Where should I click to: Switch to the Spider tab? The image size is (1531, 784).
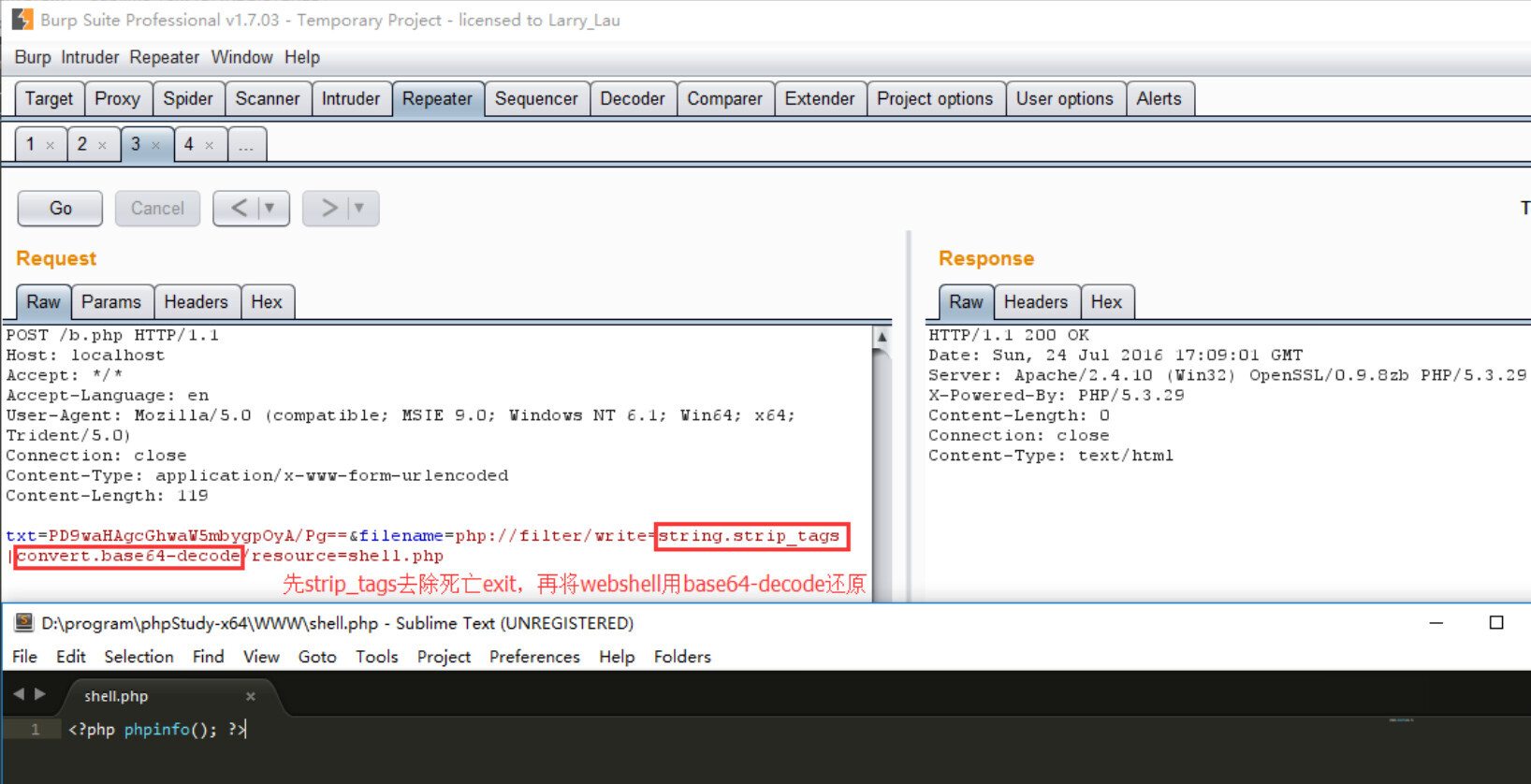click(188, 98)
